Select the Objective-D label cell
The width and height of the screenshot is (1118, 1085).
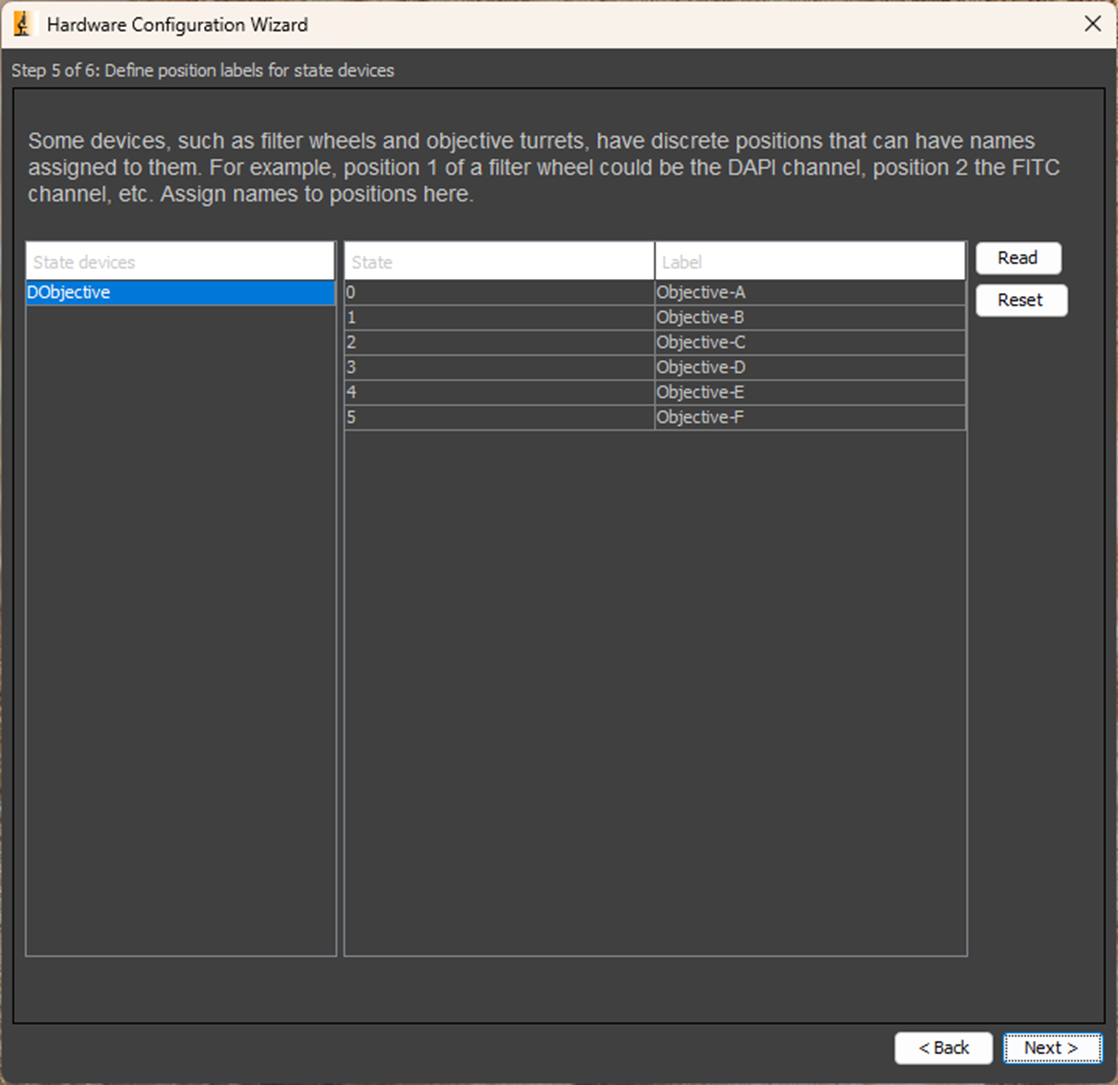click(810, 368)
